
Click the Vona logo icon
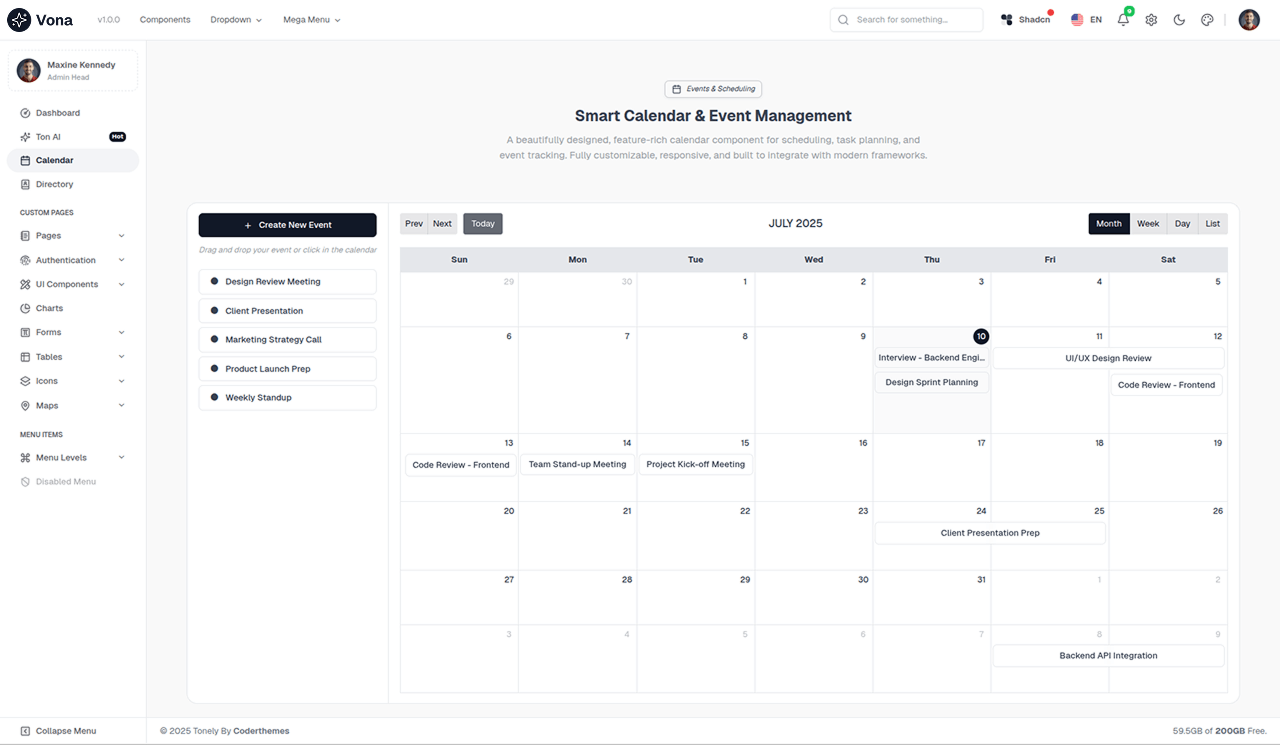coord(19,20)
